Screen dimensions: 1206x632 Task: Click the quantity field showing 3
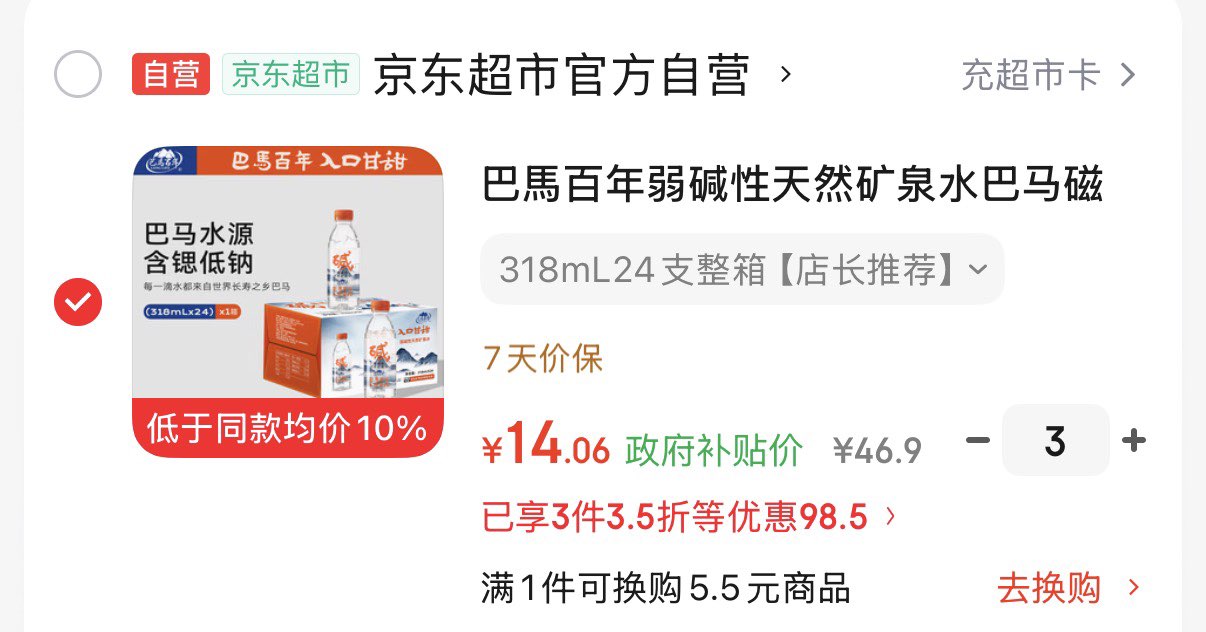(1055, 440)
